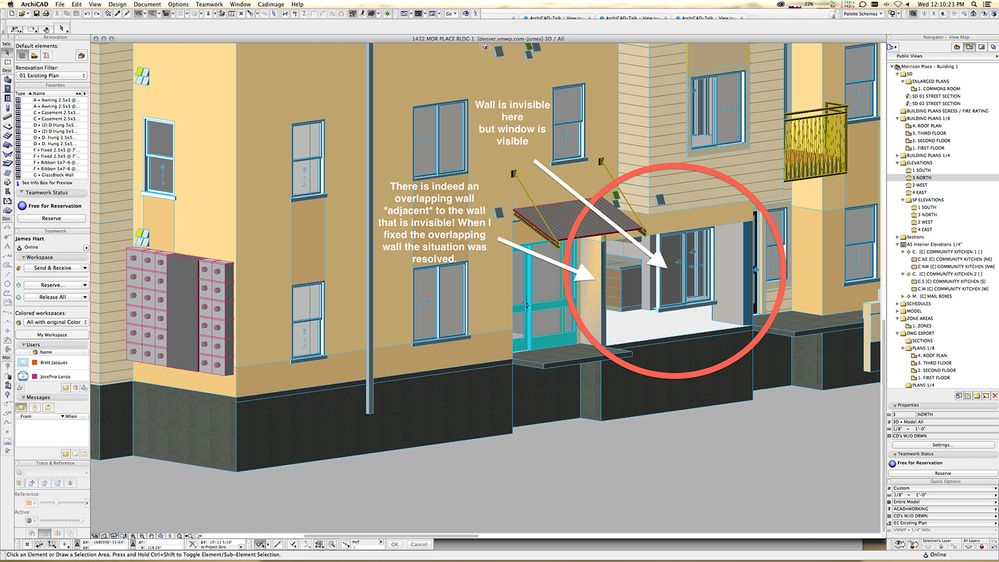Click Josefina Lanza magenta user color swatch

coord(35,377)
